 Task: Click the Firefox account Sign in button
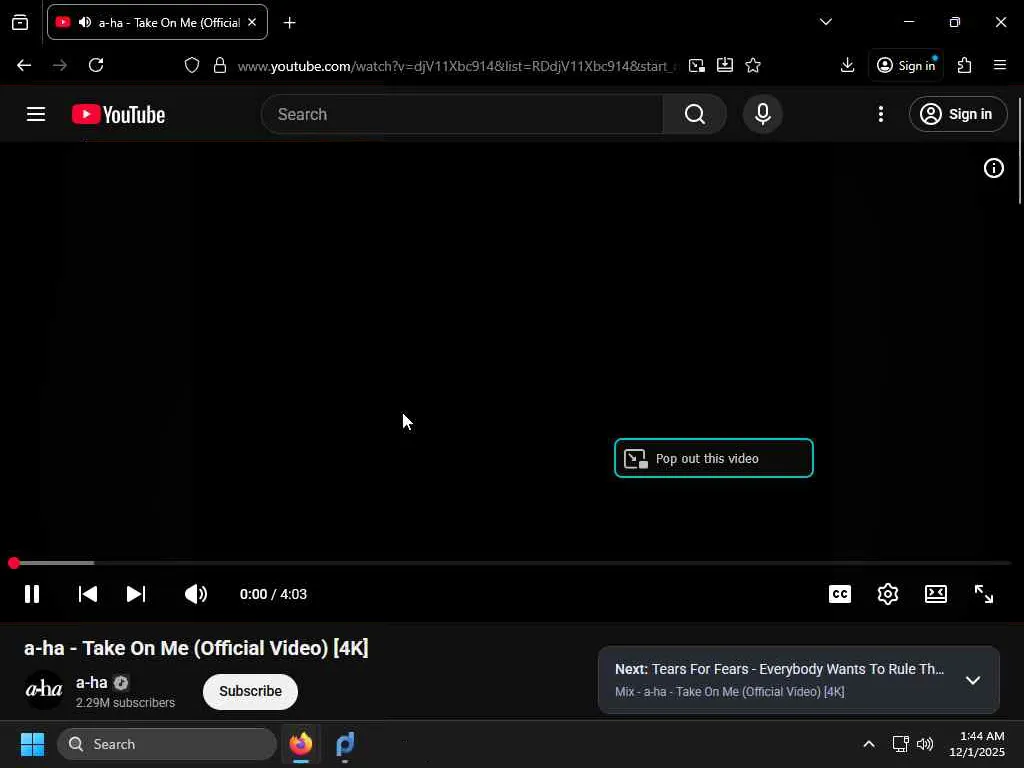coord(906,65)
